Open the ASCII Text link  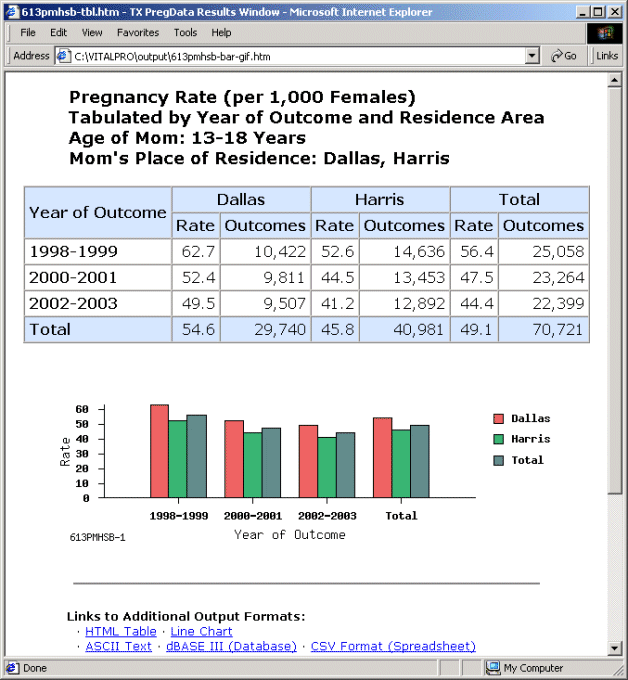tap(118, 646)
